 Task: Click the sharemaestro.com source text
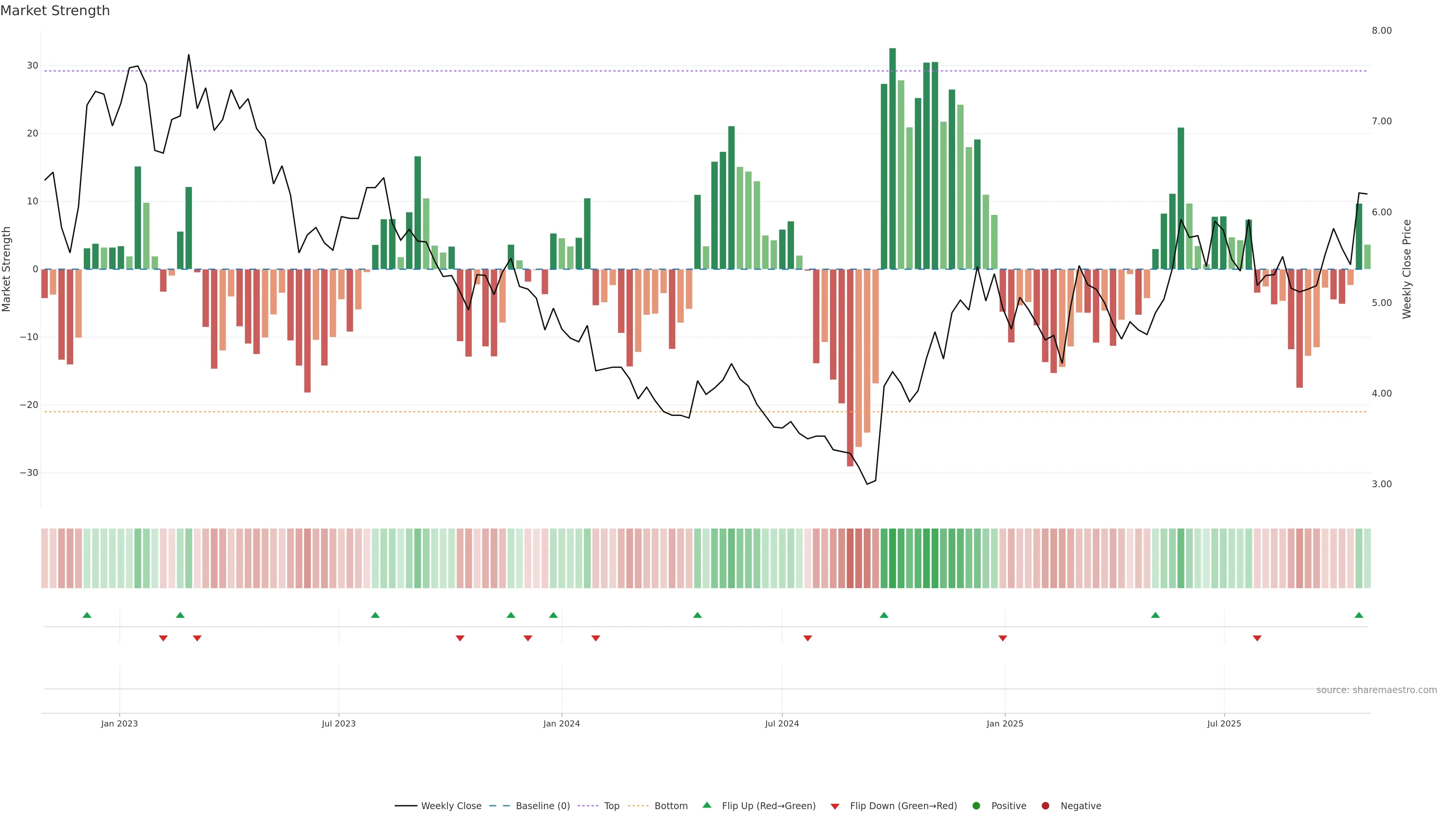1376,690
